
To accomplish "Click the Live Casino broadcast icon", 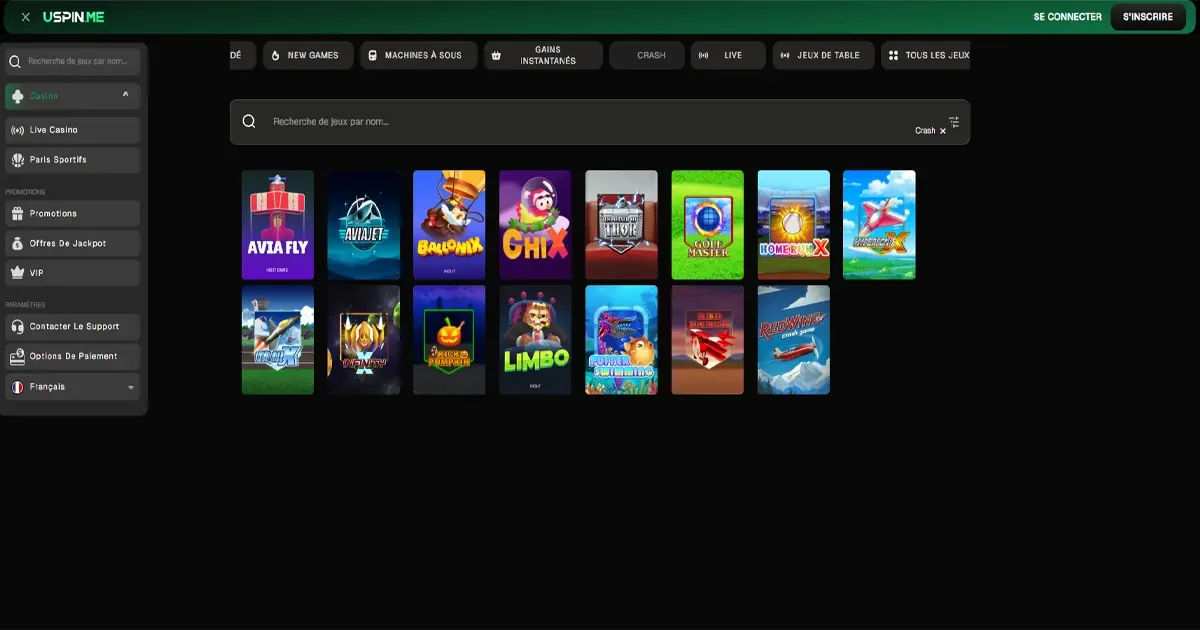I will point(17,130).
